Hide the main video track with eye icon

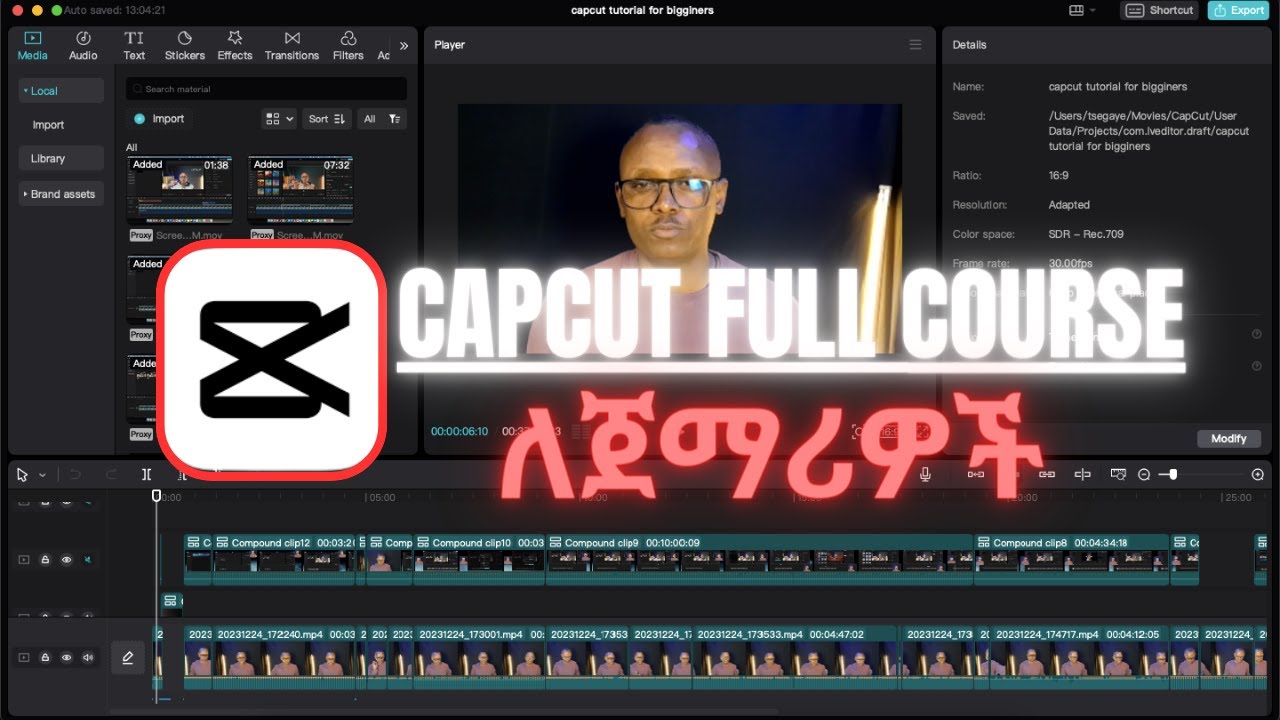tap(66, 657)
